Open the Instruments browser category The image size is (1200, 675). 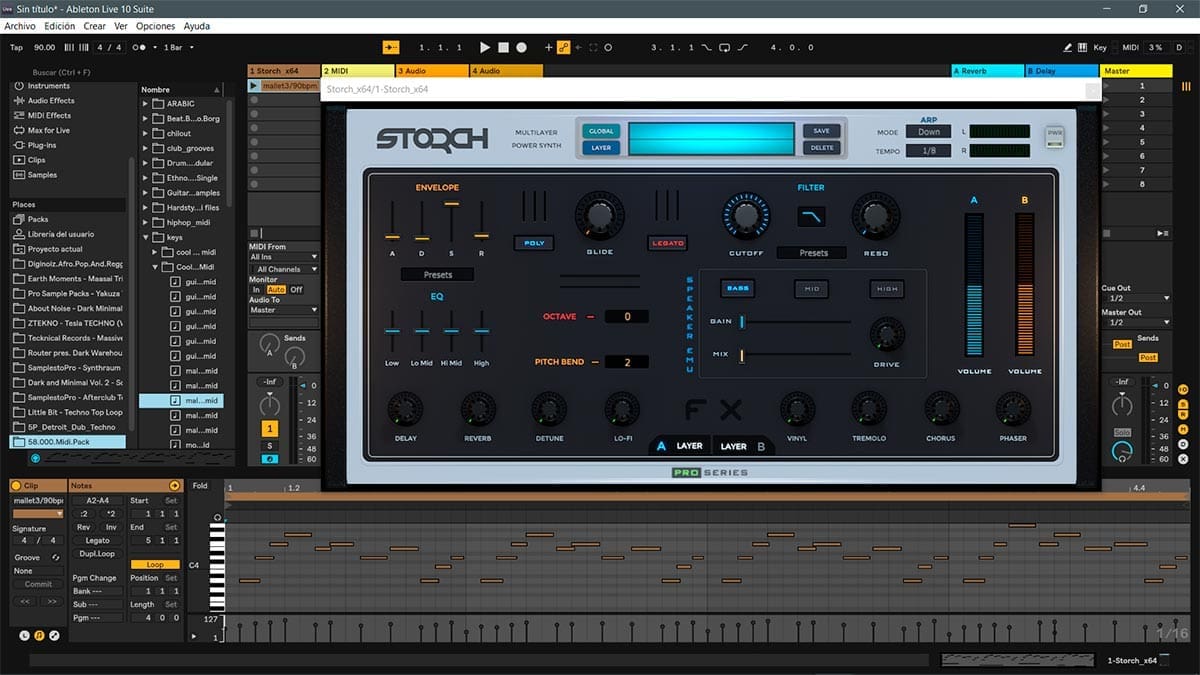pyautogui.click(x=49, y=86)
